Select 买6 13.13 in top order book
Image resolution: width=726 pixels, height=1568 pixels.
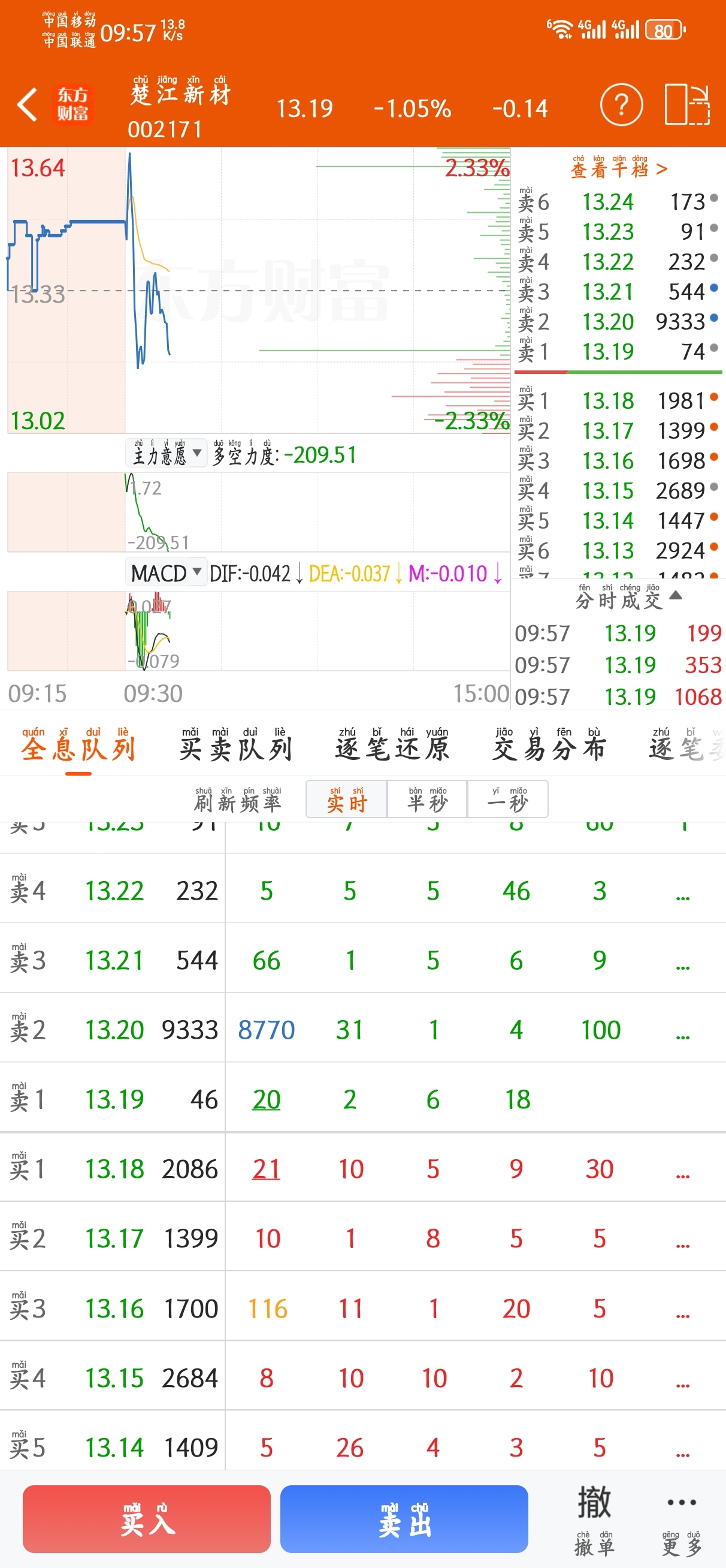[618, 550]
